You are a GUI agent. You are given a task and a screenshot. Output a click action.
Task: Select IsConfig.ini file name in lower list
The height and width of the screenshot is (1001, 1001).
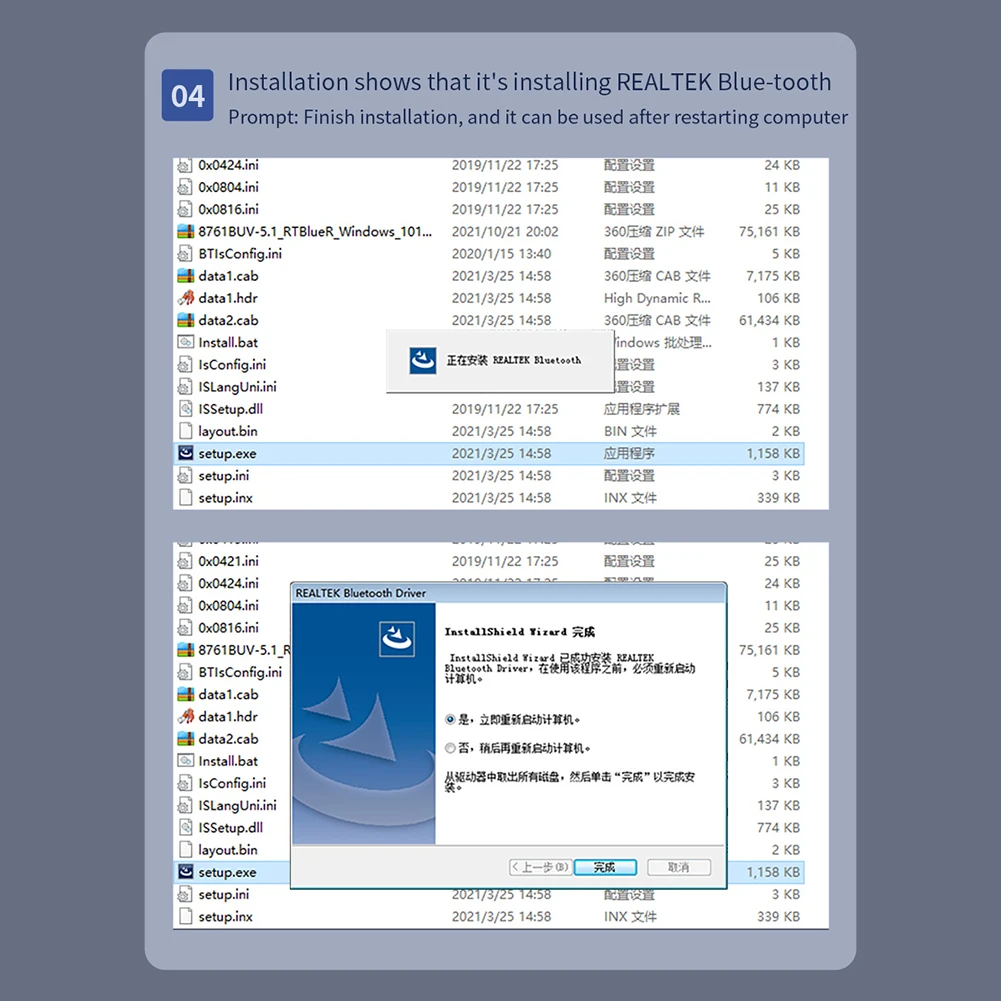(232, 783)
